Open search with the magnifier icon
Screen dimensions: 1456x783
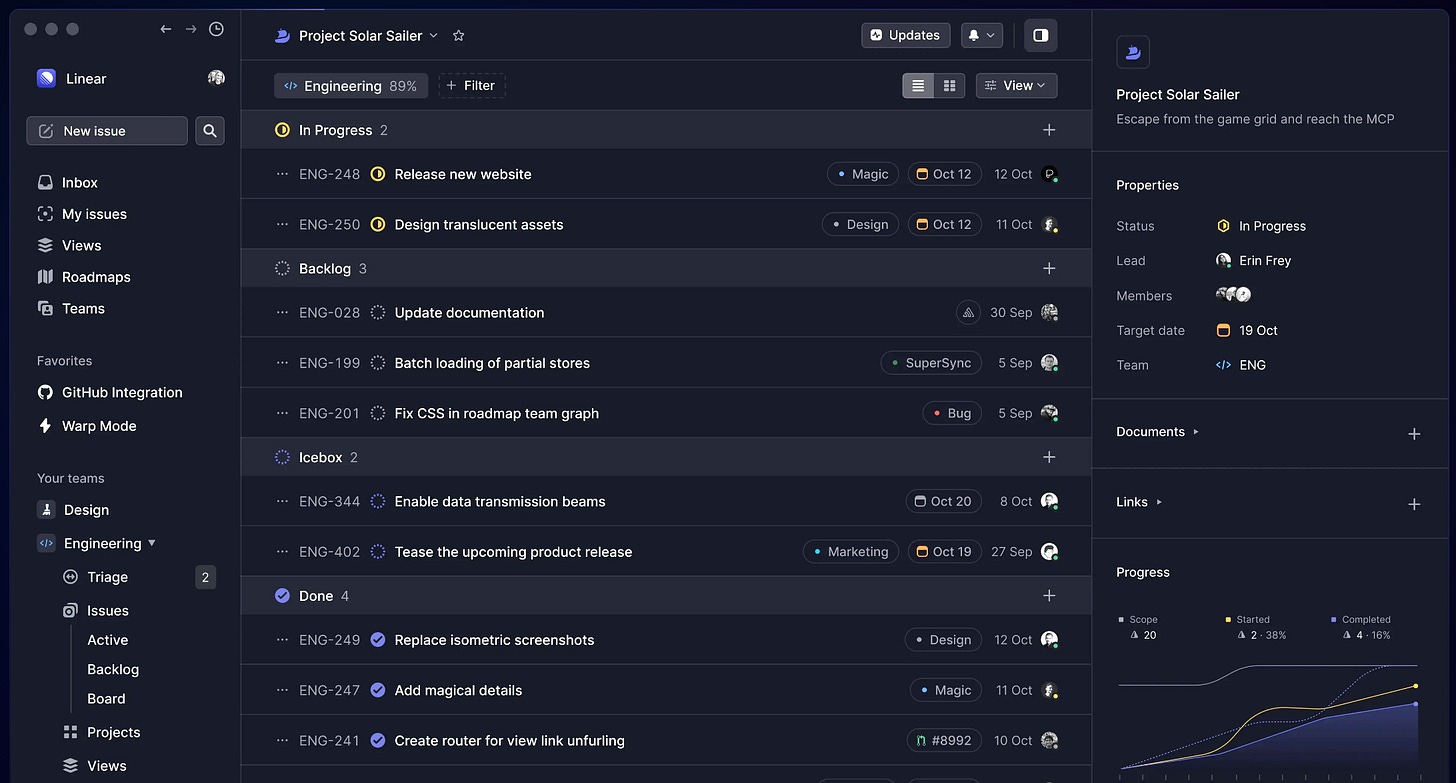[x=209, y=130]
